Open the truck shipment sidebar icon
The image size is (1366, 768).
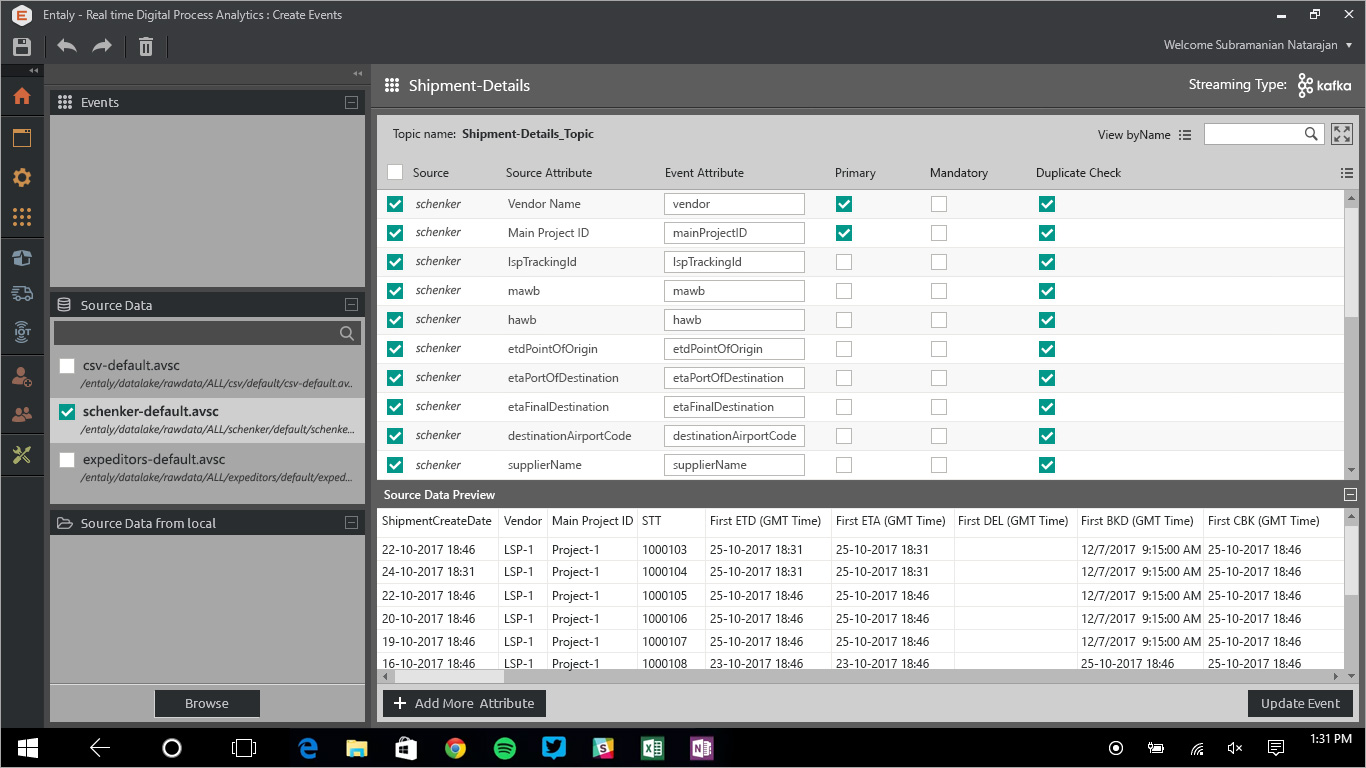click(x=22, y=293)
